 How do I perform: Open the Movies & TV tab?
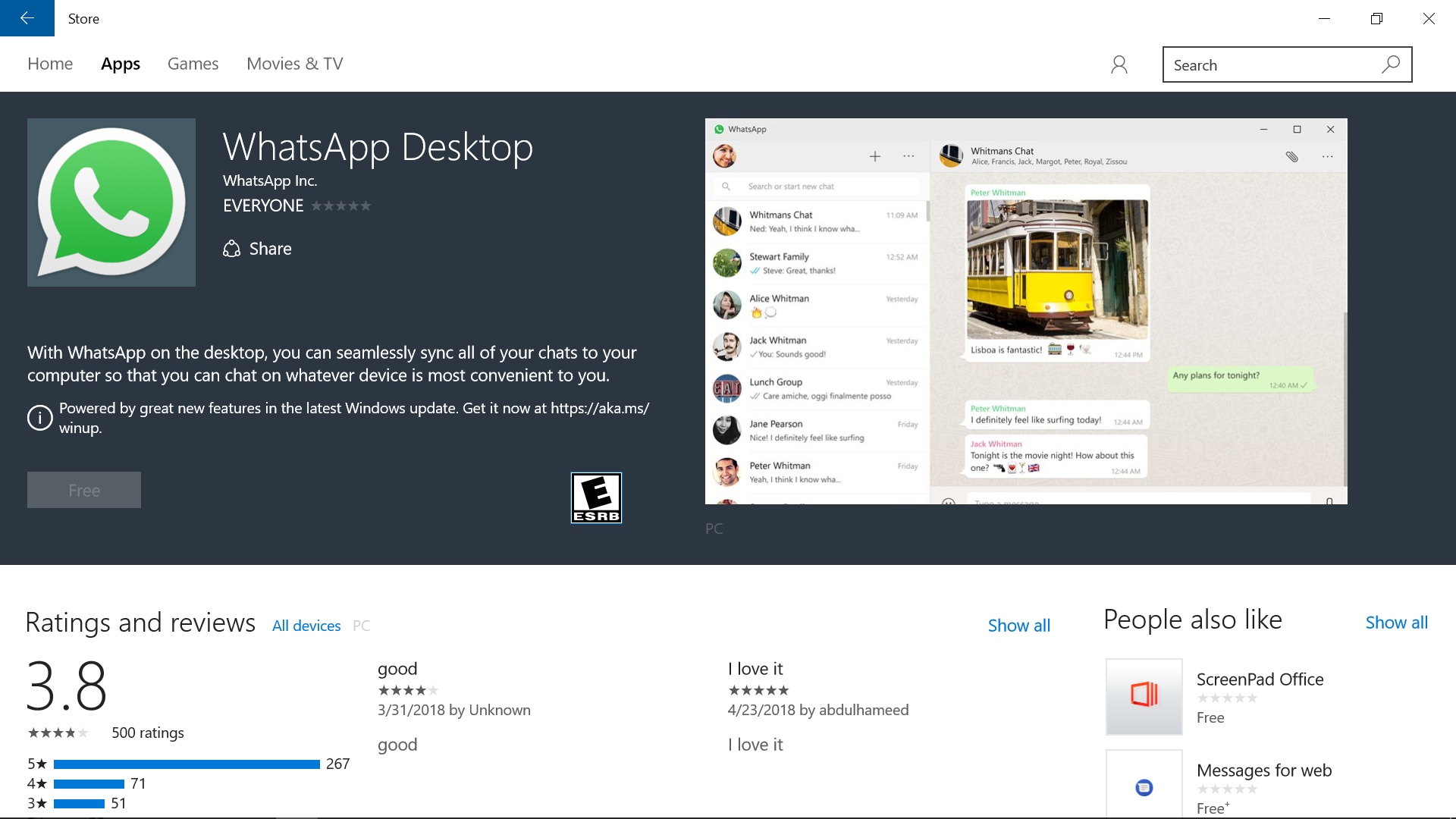click(295, 64)
